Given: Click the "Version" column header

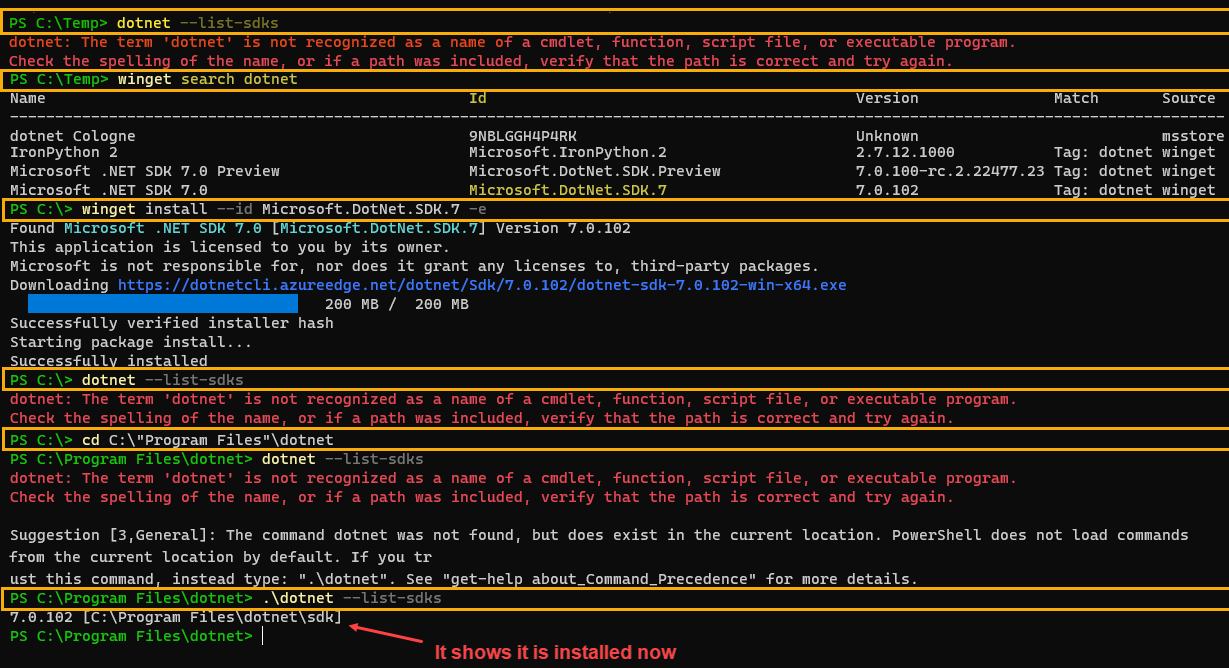Looking at the screenshot, I should point(886,98).
